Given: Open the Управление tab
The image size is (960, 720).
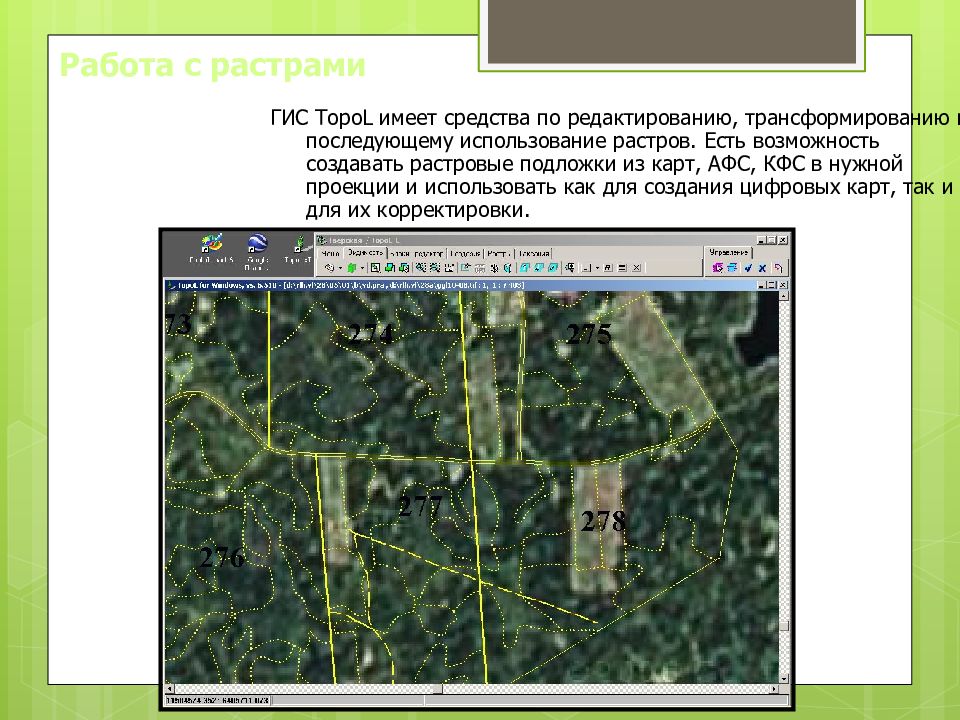Looking at the screenshot, I should click(729, 252).
